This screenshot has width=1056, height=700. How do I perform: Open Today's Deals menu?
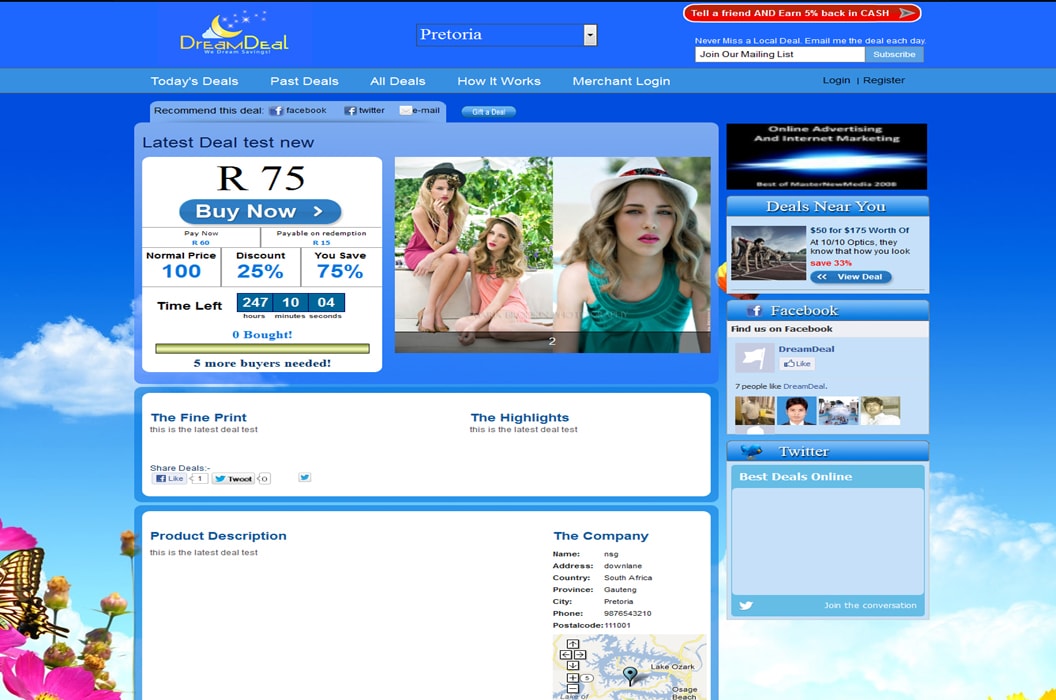(x=194, y=81)
